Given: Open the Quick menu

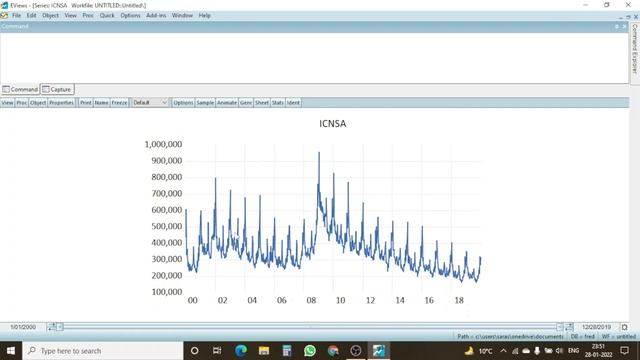Looking at the screenshot, I should 107,16.
